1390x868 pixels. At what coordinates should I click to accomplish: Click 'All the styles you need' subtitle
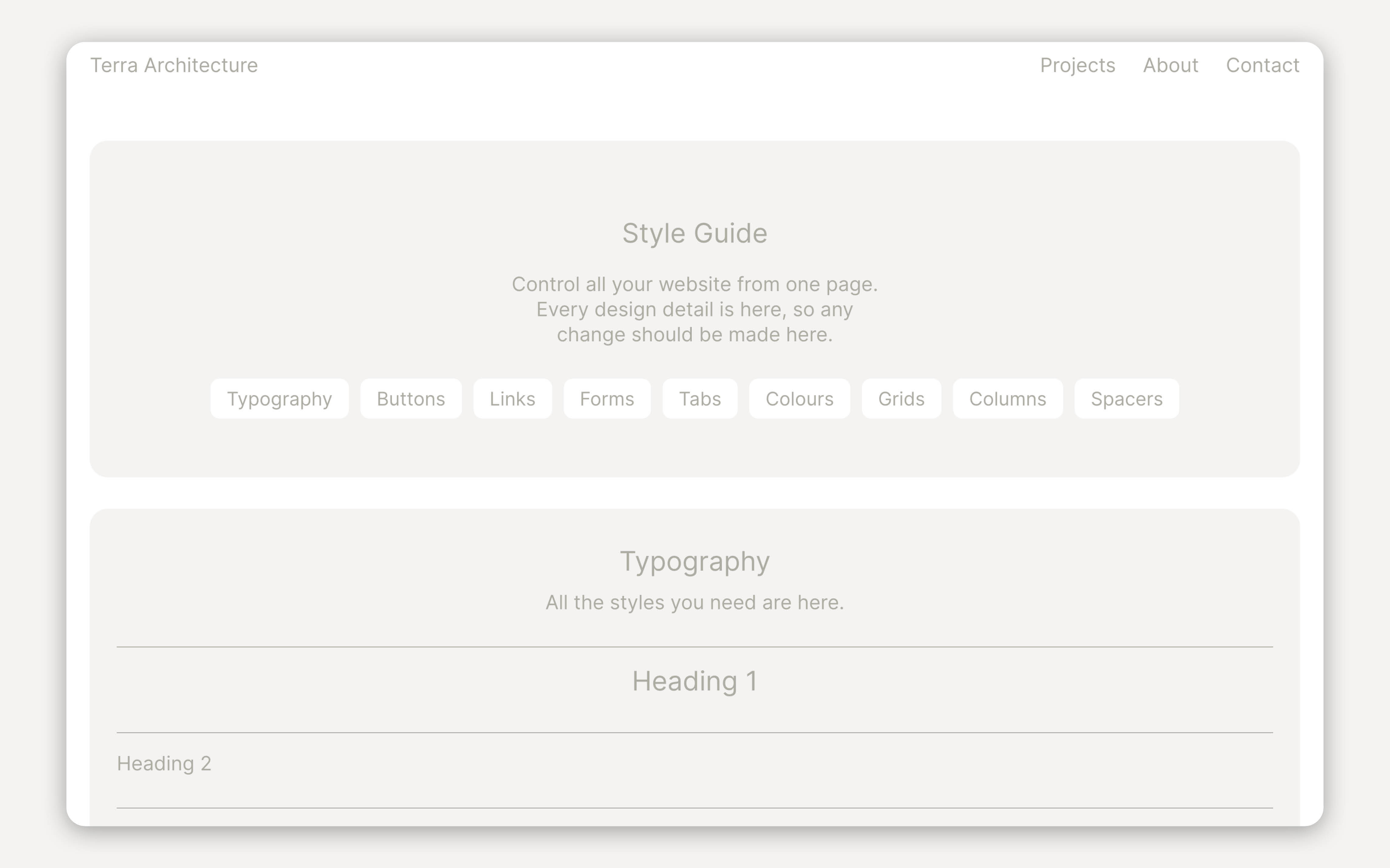click(695, 602)
